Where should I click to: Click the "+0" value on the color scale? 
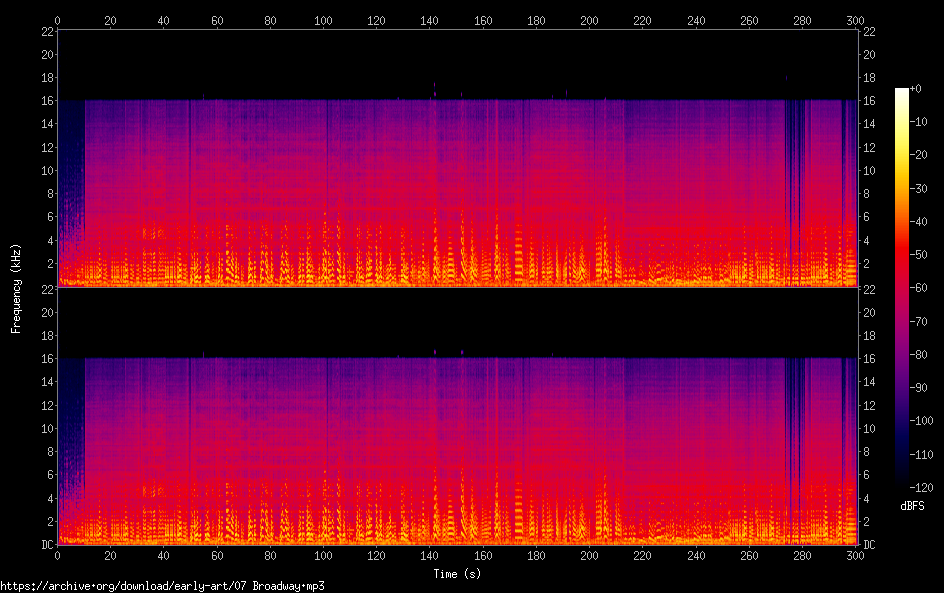click(x=915, y=88)
